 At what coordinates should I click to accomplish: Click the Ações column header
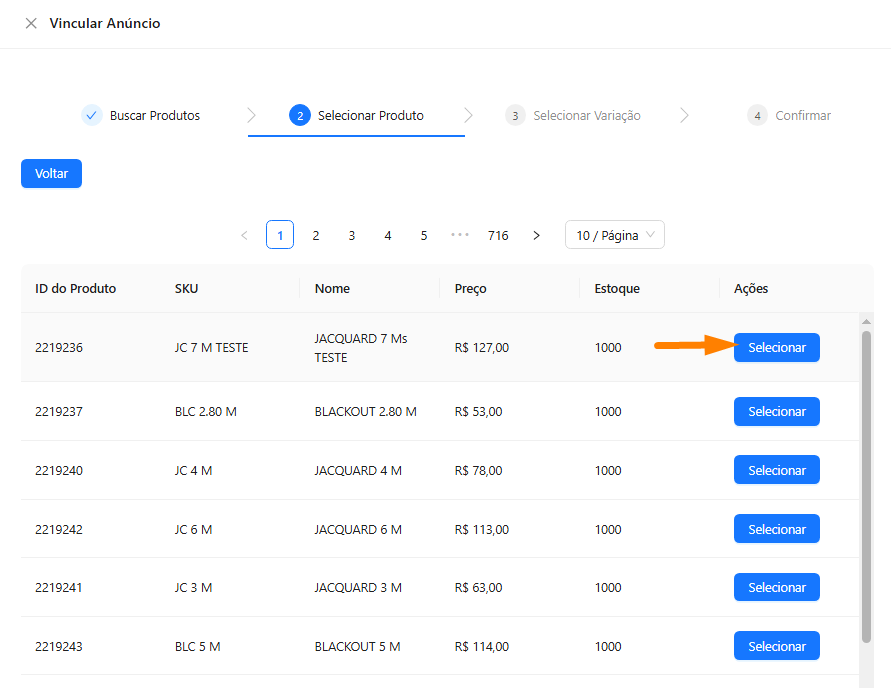(751, 289)
